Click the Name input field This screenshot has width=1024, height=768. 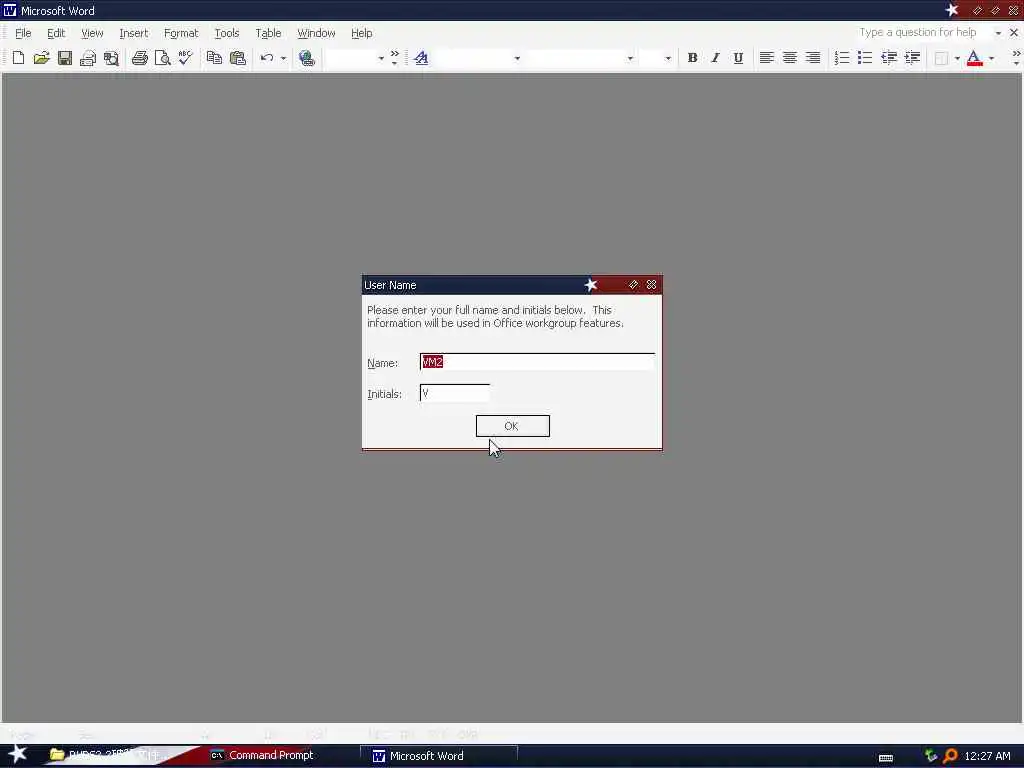coord(537,362)
